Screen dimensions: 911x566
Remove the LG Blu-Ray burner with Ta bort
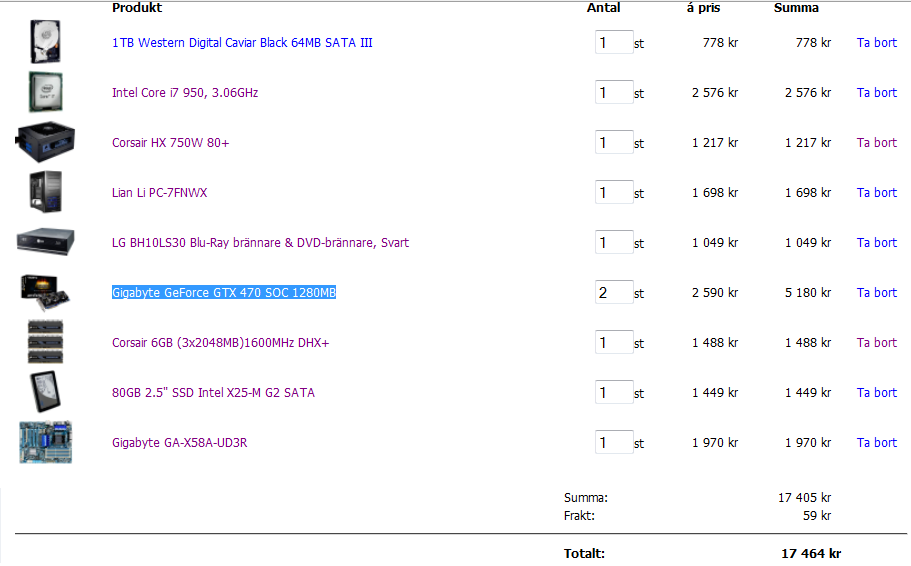click(876, 243)
